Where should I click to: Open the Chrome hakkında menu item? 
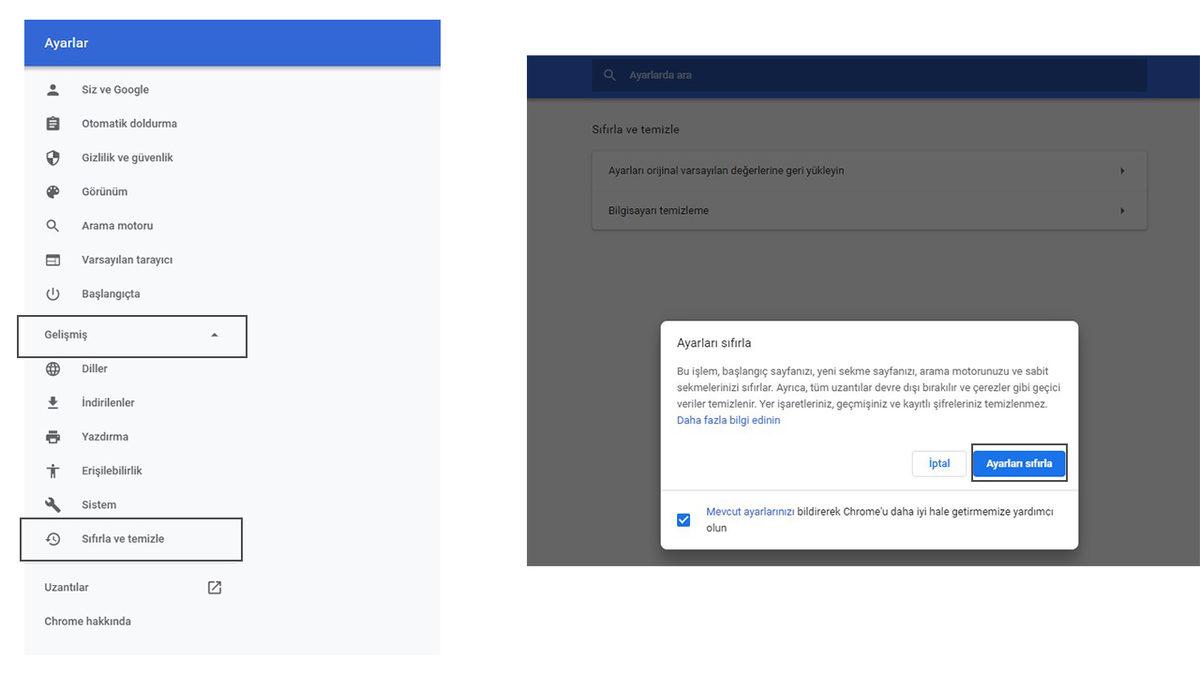[x=88, y=622]
